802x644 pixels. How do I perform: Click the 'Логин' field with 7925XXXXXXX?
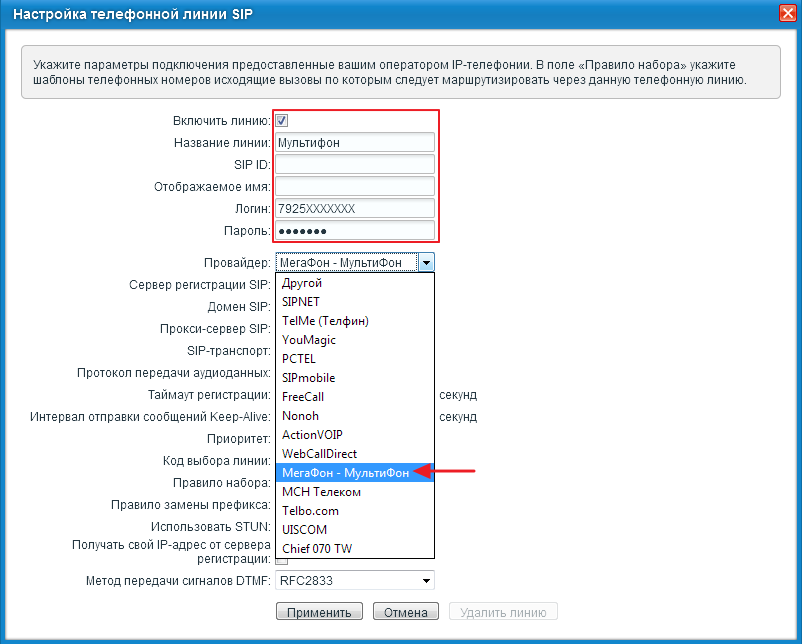tap(354, 208)
